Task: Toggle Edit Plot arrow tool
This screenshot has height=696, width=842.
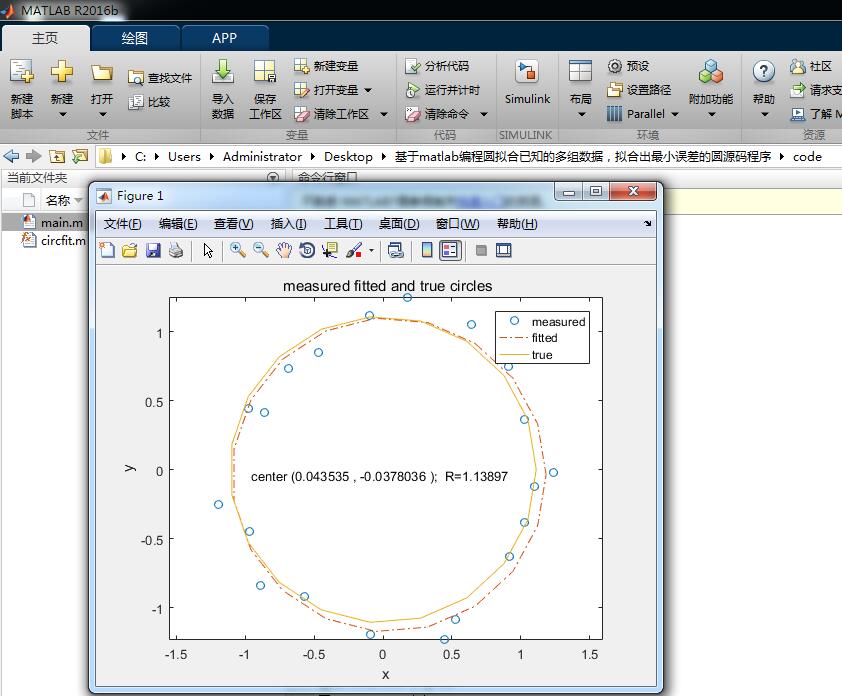Action: 208,250
